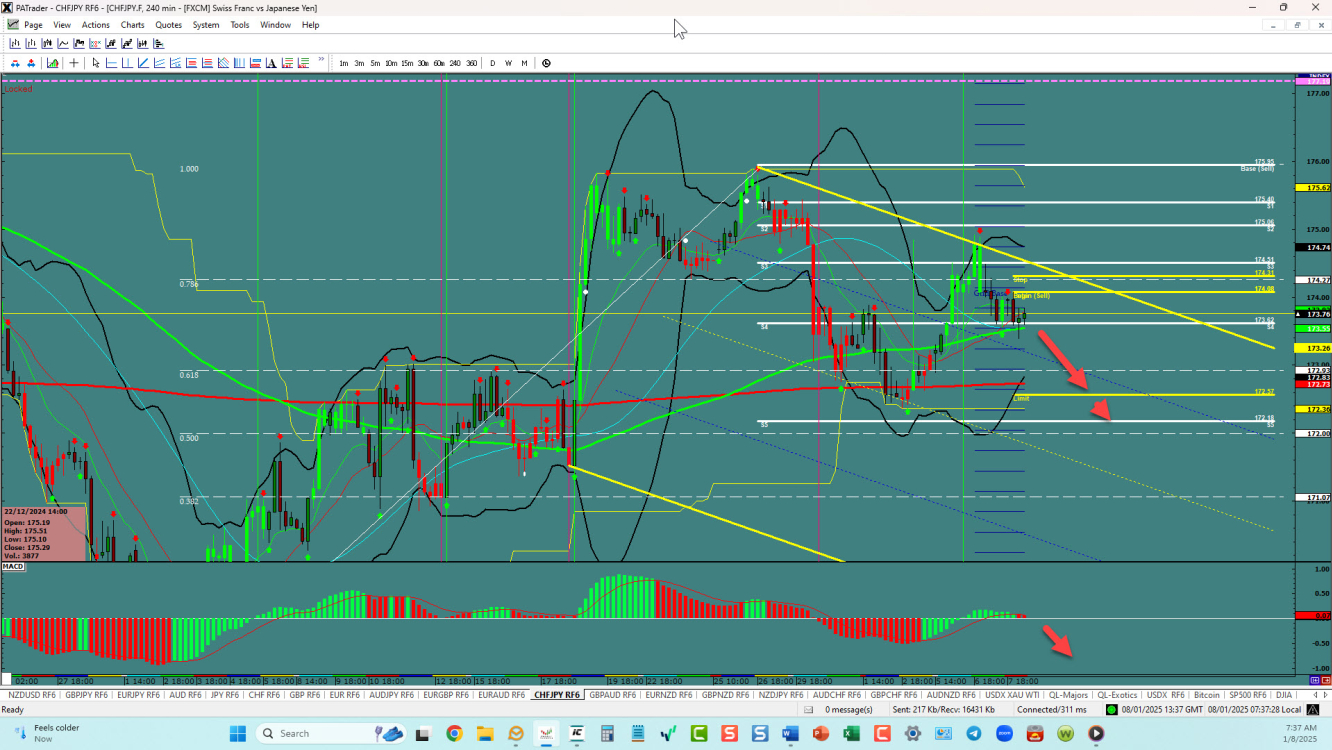
Task: Switch to Bitcoin tab
Action: (x=1207, y=694)
